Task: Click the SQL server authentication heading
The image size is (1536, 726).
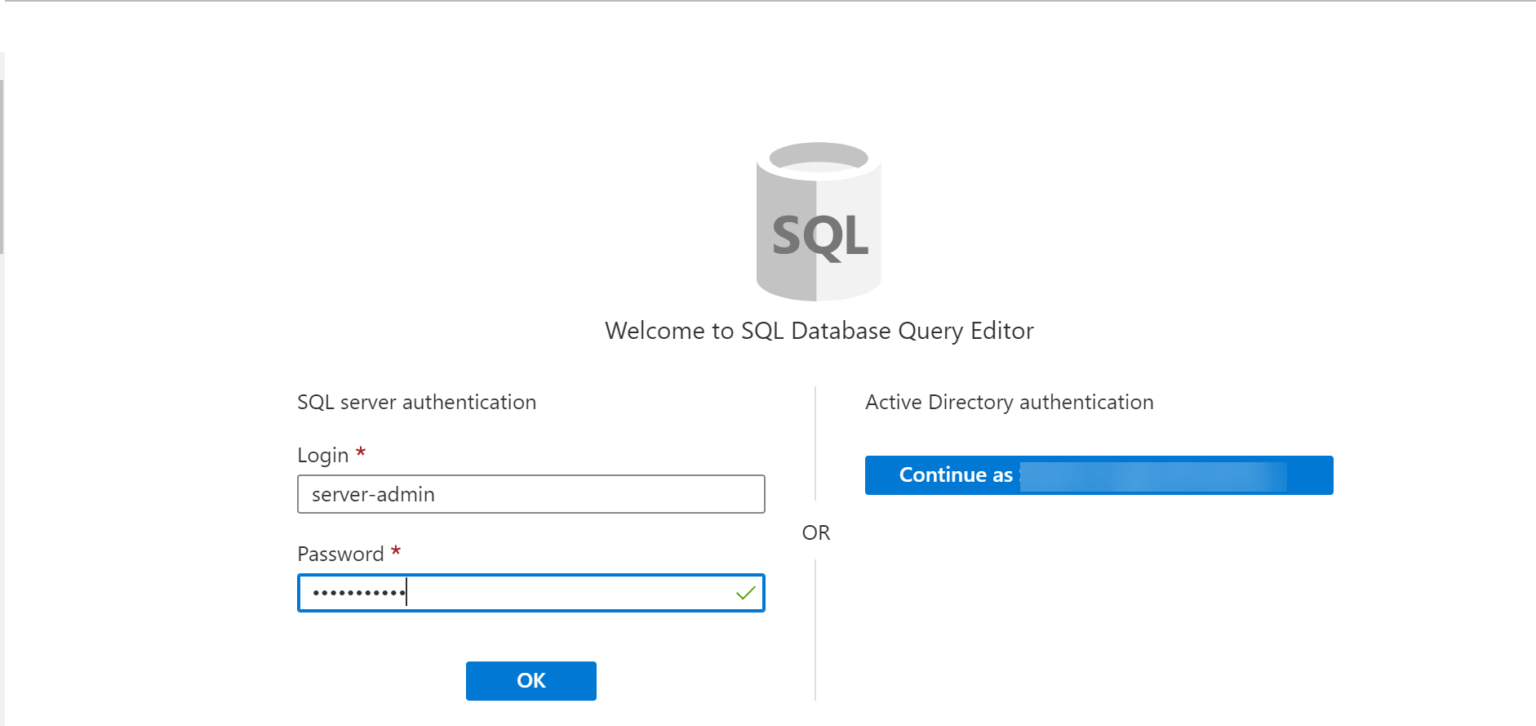Action: tap(417, 402)
